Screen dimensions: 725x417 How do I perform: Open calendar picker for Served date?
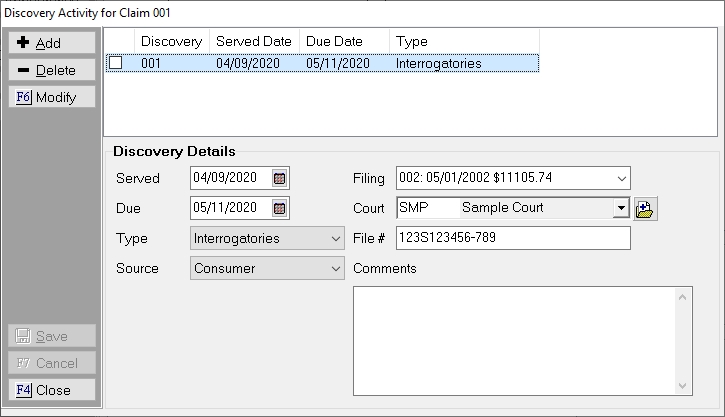click(x=280, y=179)
